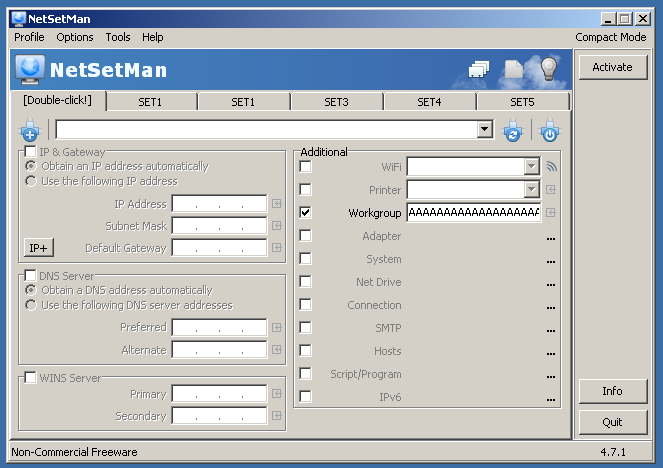Click the WiFi signal icon
This screenshot has width=663, height=468.
click(551, 167)
